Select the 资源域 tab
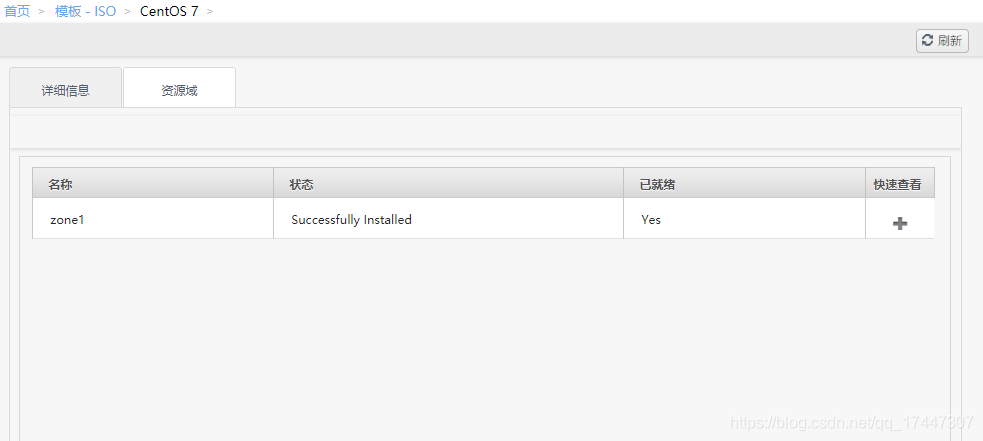 [179, 88]
